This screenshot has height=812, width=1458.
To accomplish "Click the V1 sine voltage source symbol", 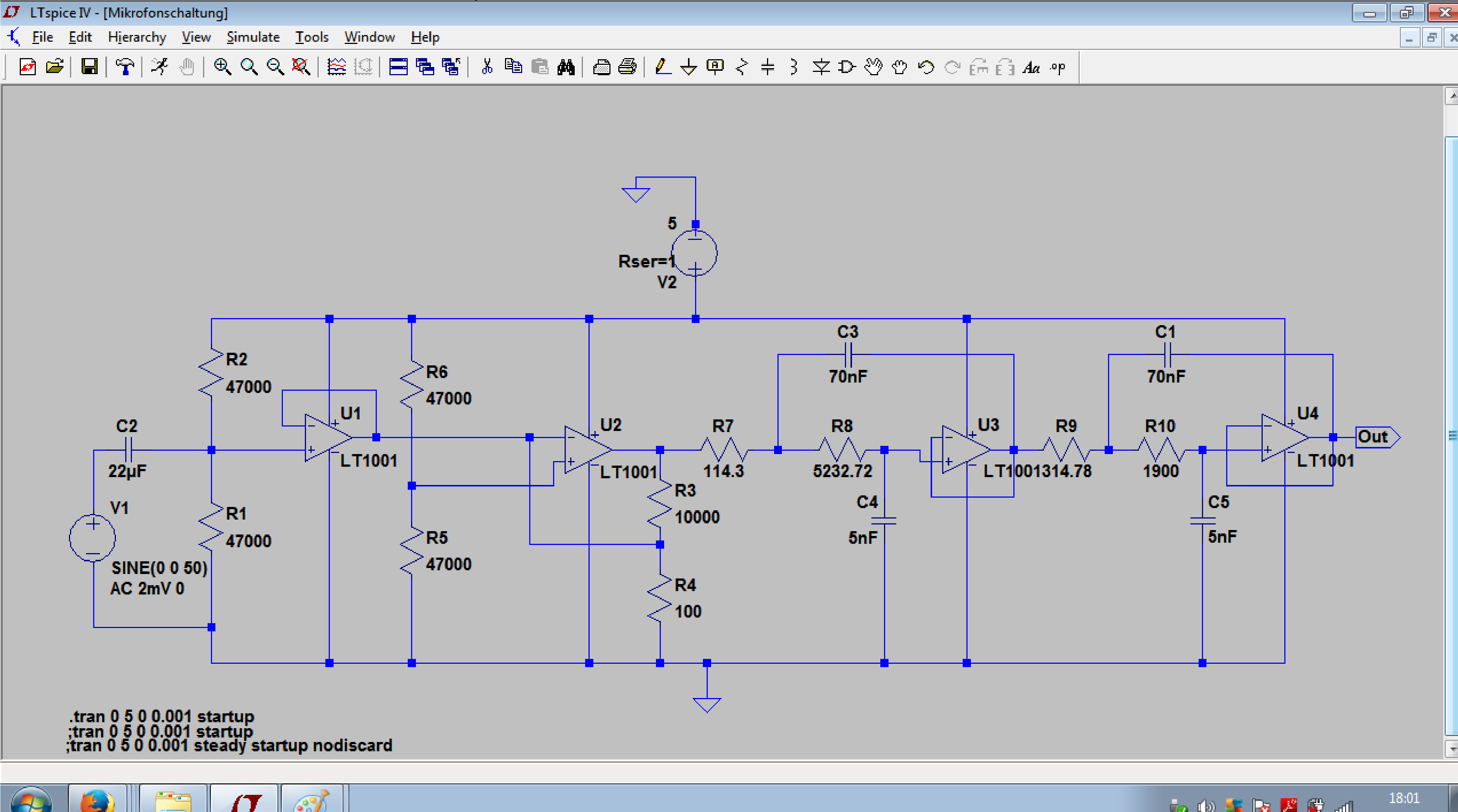I will pos(93,538).
